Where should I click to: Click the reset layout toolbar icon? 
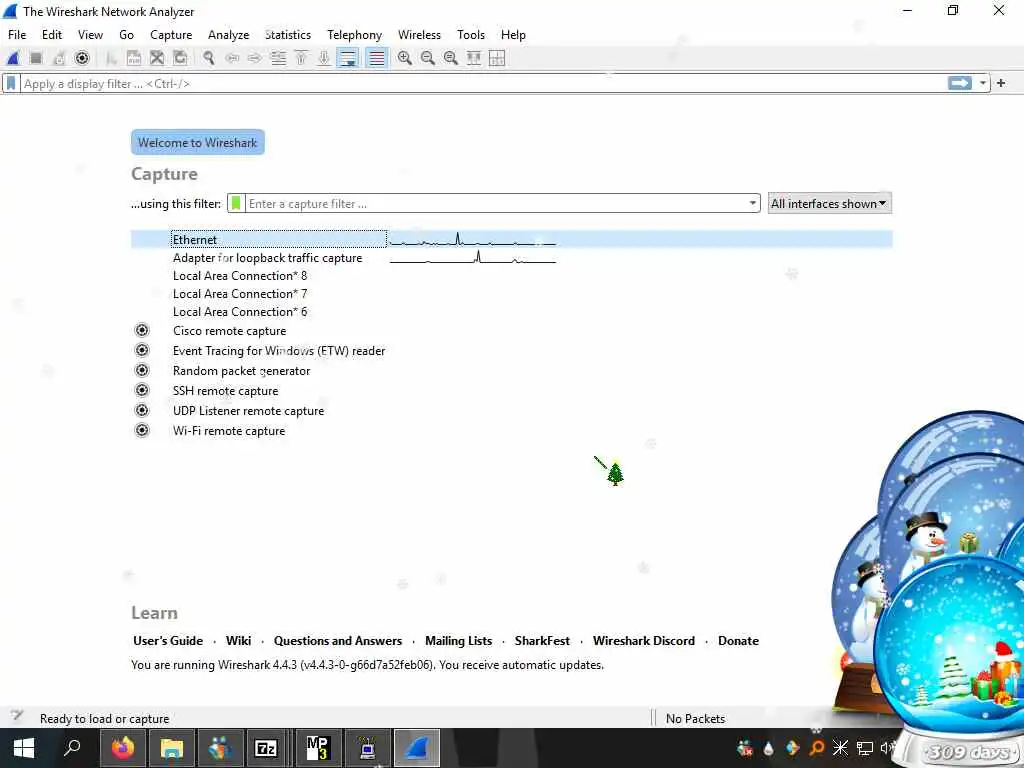(497, 58)
